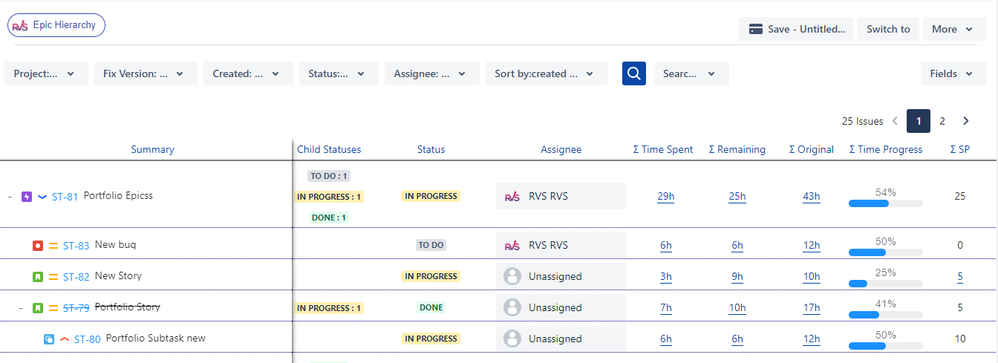Click the red bug icon for ST-83
This screenshot has width=998, height=363.
[x=38, y=245]
